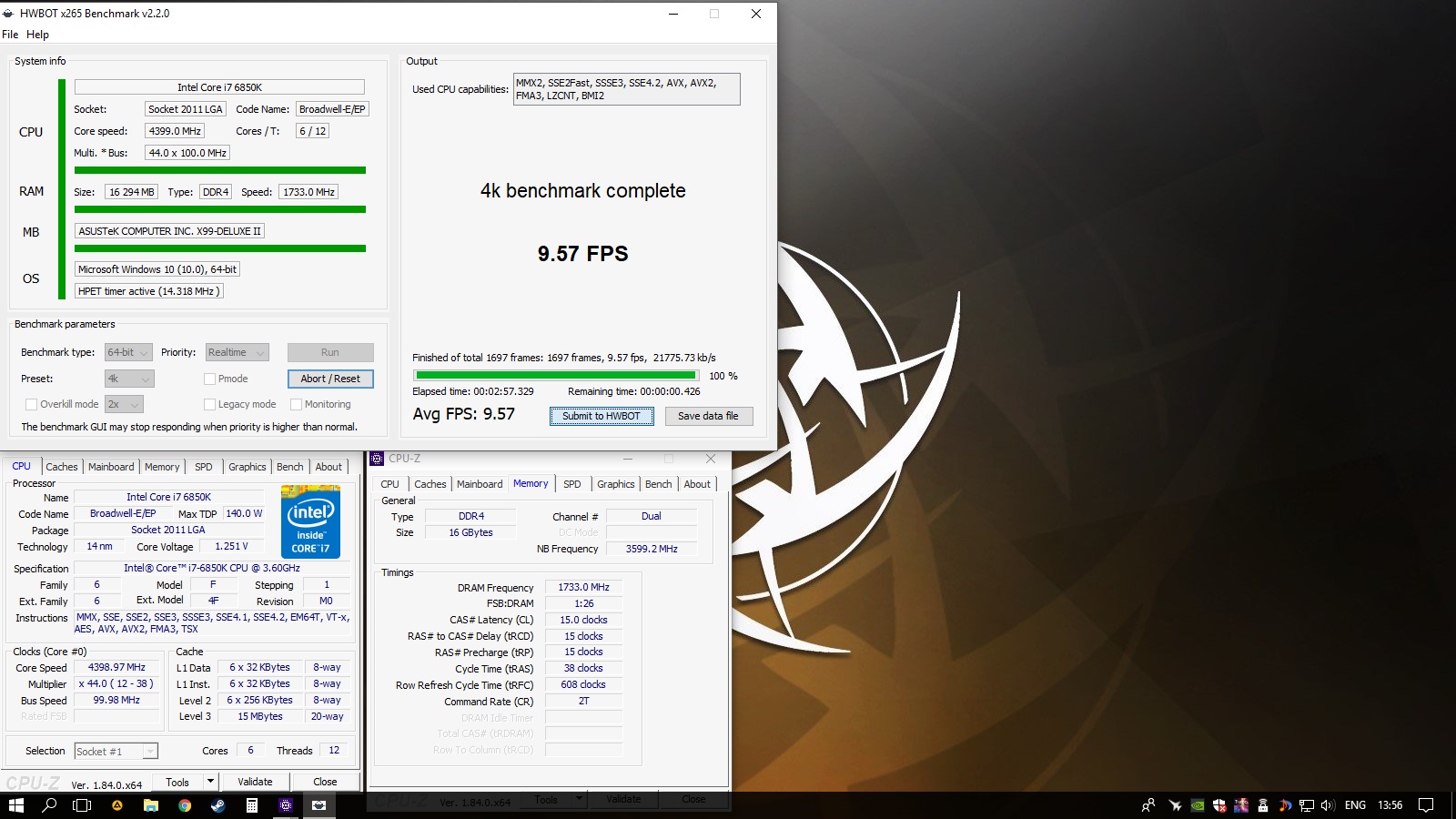This screenshot has height=819, width=1456.
Task: Open File Explorer from the taskbar
Action: (151, 805)
